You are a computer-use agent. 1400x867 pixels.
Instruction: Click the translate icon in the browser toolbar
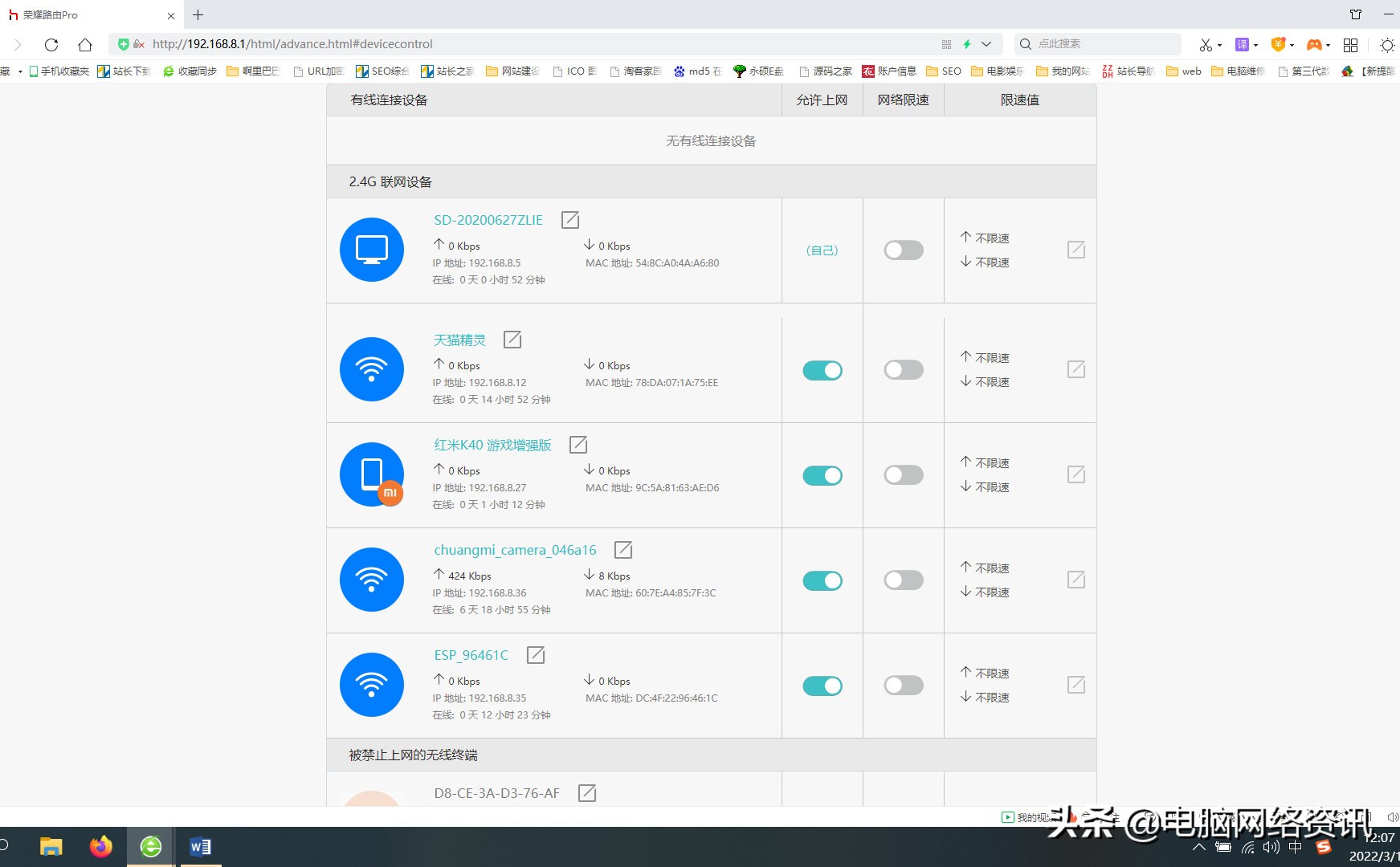click(1241, 44)
